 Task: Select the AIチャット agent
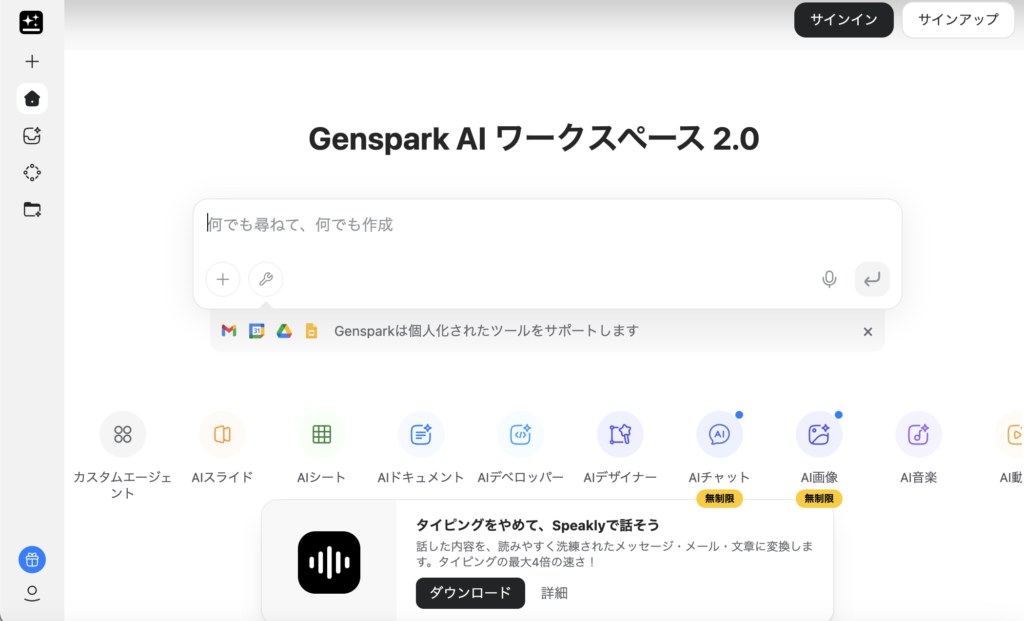pyautogui.click(x=719, y=434)
